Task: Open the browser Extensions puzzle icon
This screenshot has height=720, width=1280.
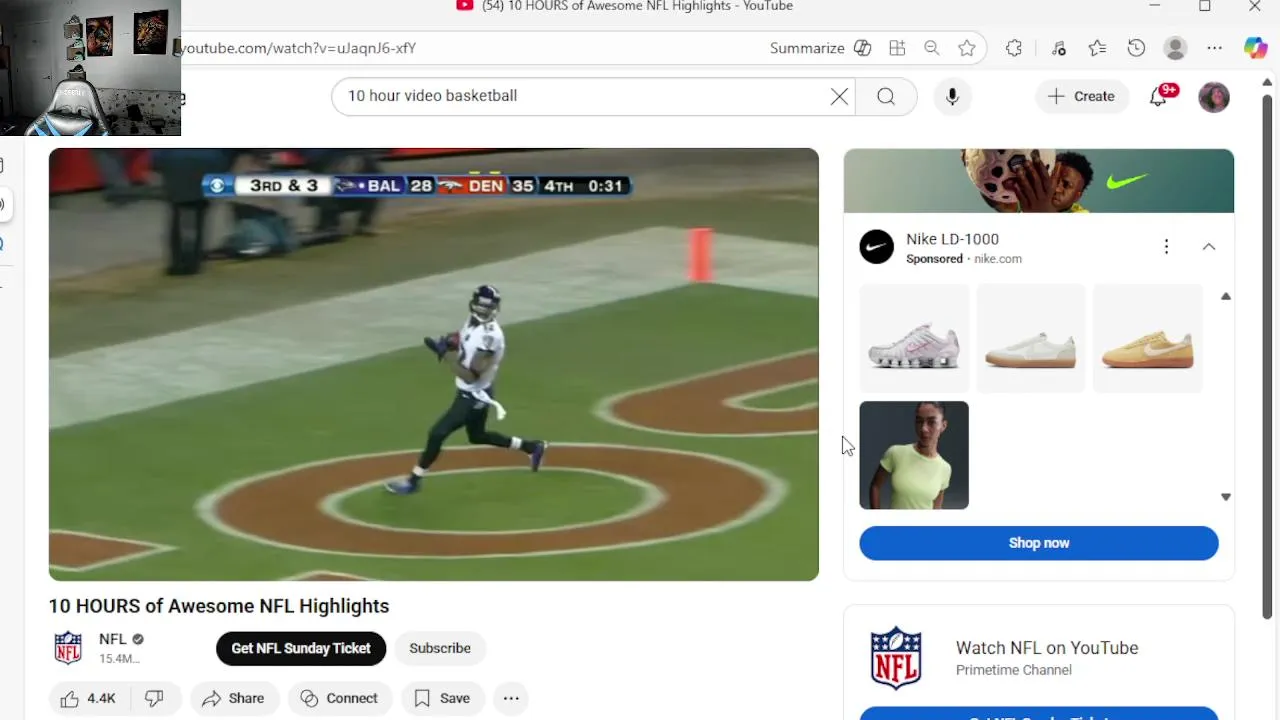Action: click(1014, 48)
